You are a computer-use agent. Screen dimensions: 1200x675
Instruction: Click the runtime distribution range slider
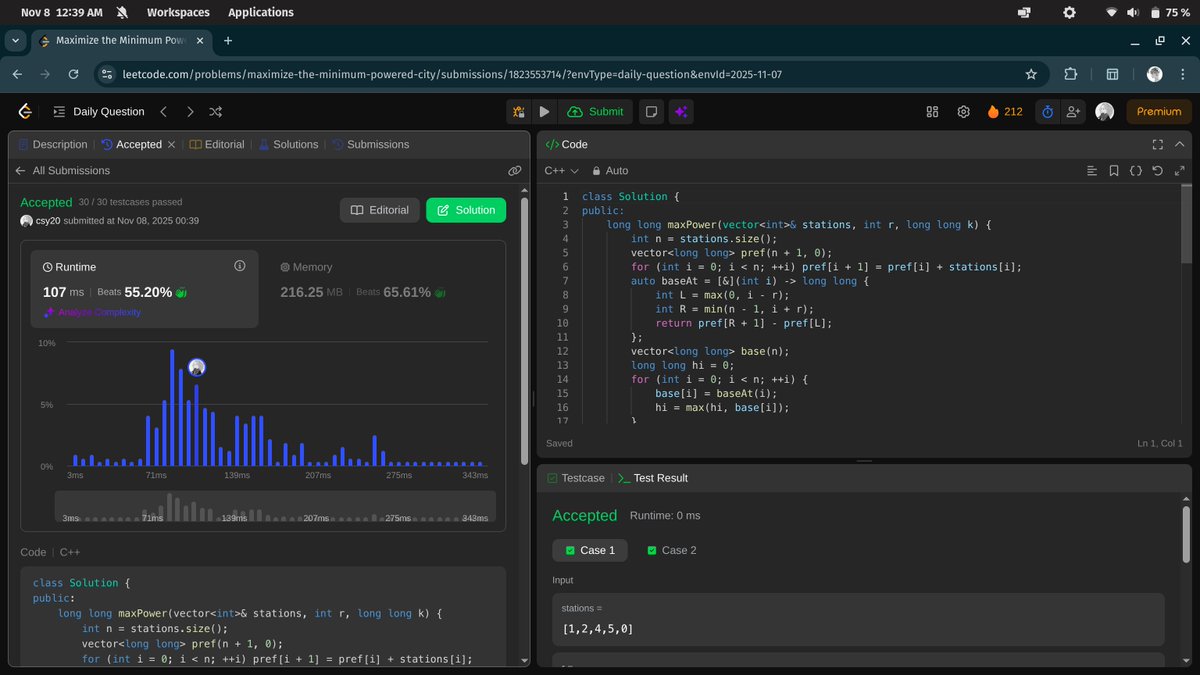275,507
